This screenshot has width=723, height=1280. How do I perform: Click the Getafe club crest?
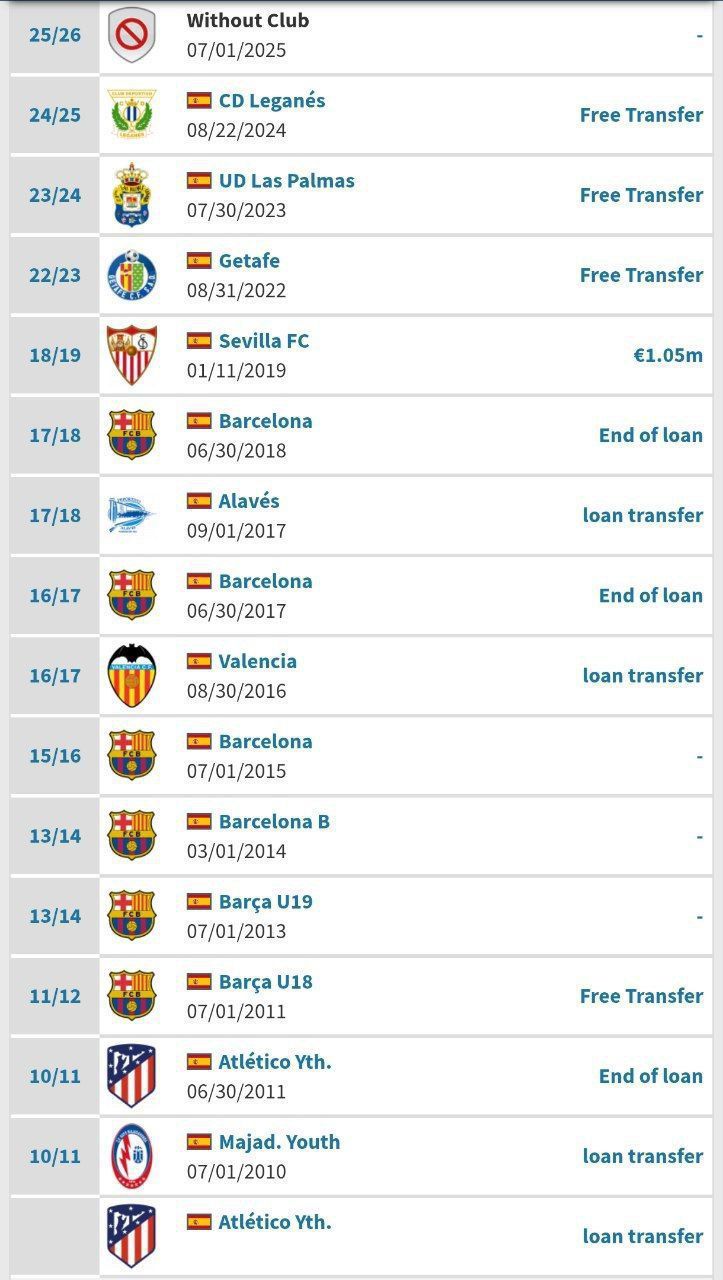pos(132,275)
